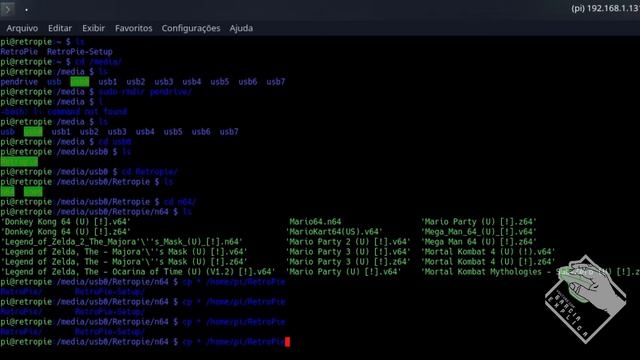Select Zelda Majora's Mask (U) [!].v64 file name
The width and height of the screenshot is (640, 360).
pyautogui.click(x=124, y=251)
